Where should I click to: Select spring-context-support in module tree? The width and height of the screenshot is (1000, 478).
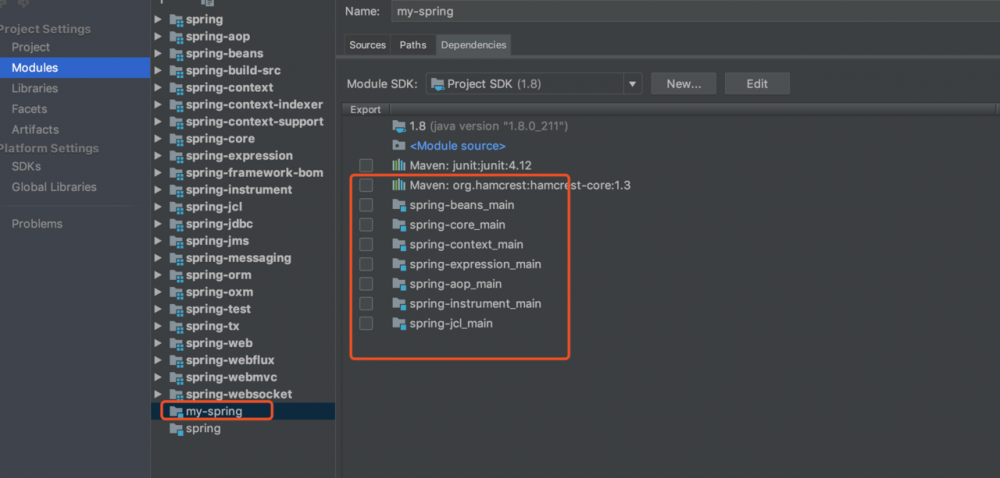point(254,122)
